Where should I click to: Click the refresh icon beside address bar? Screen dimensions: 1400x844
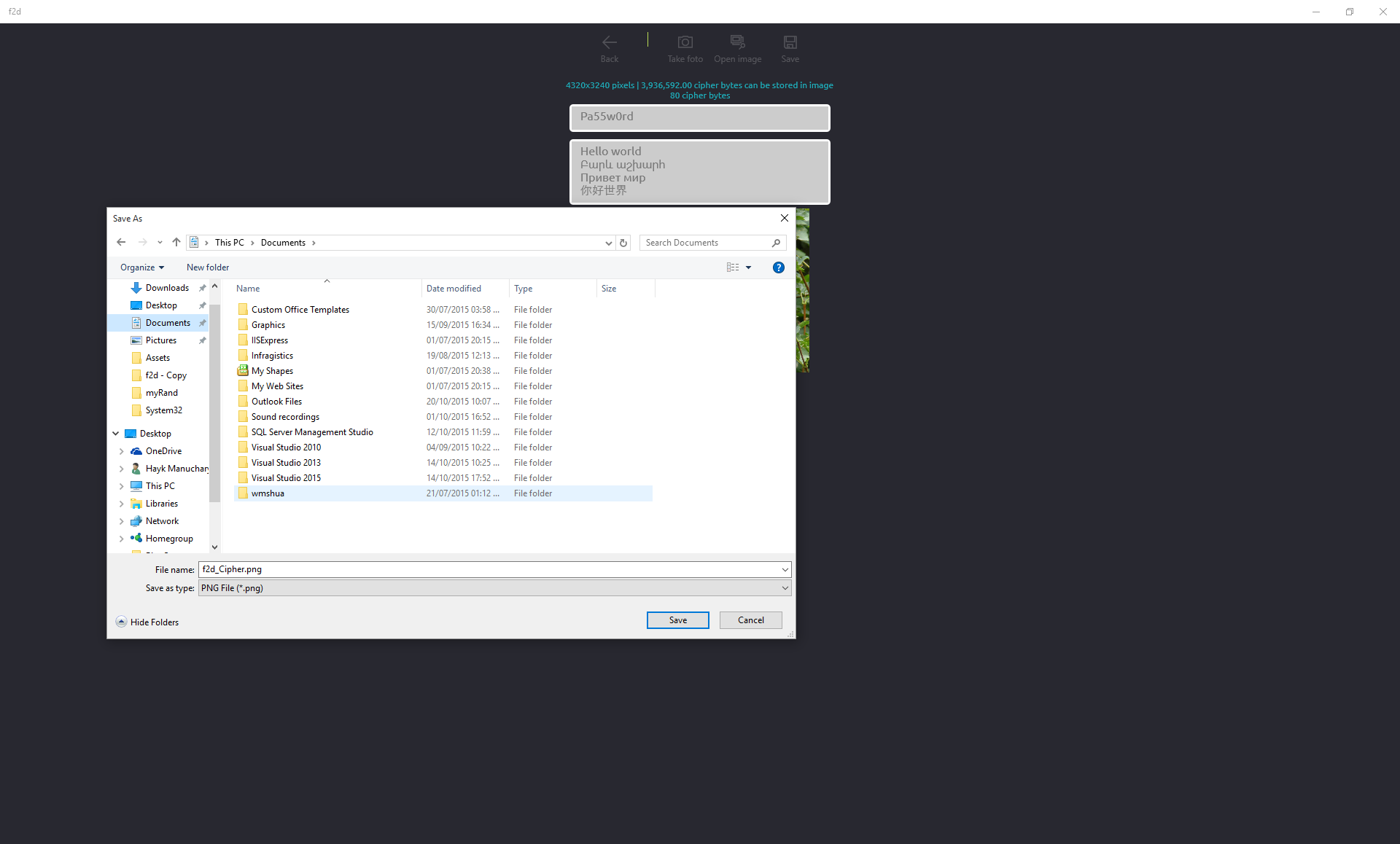[x=623, y=243]
